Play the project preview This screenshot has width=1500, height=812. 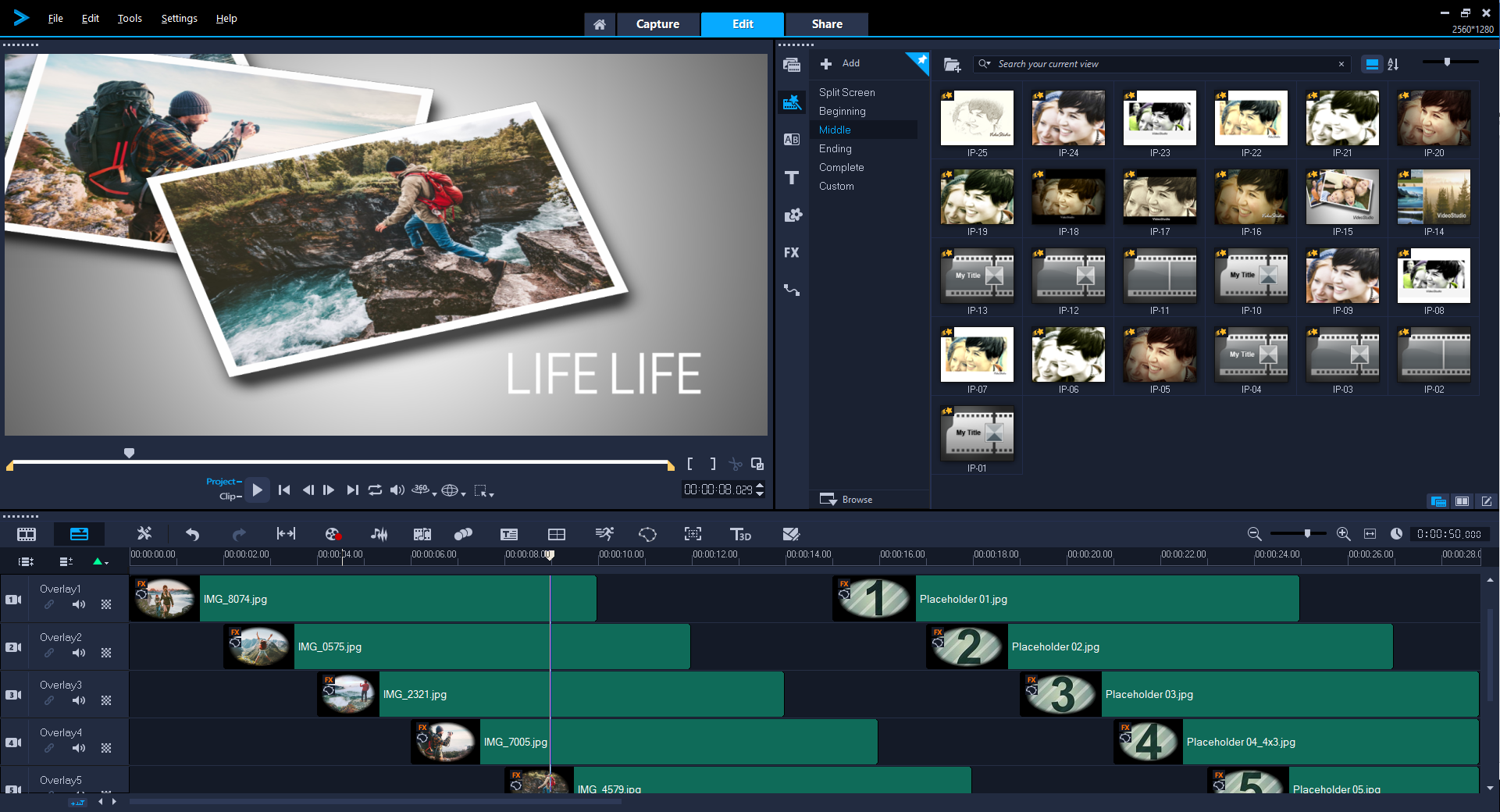(x=258, y=490)
